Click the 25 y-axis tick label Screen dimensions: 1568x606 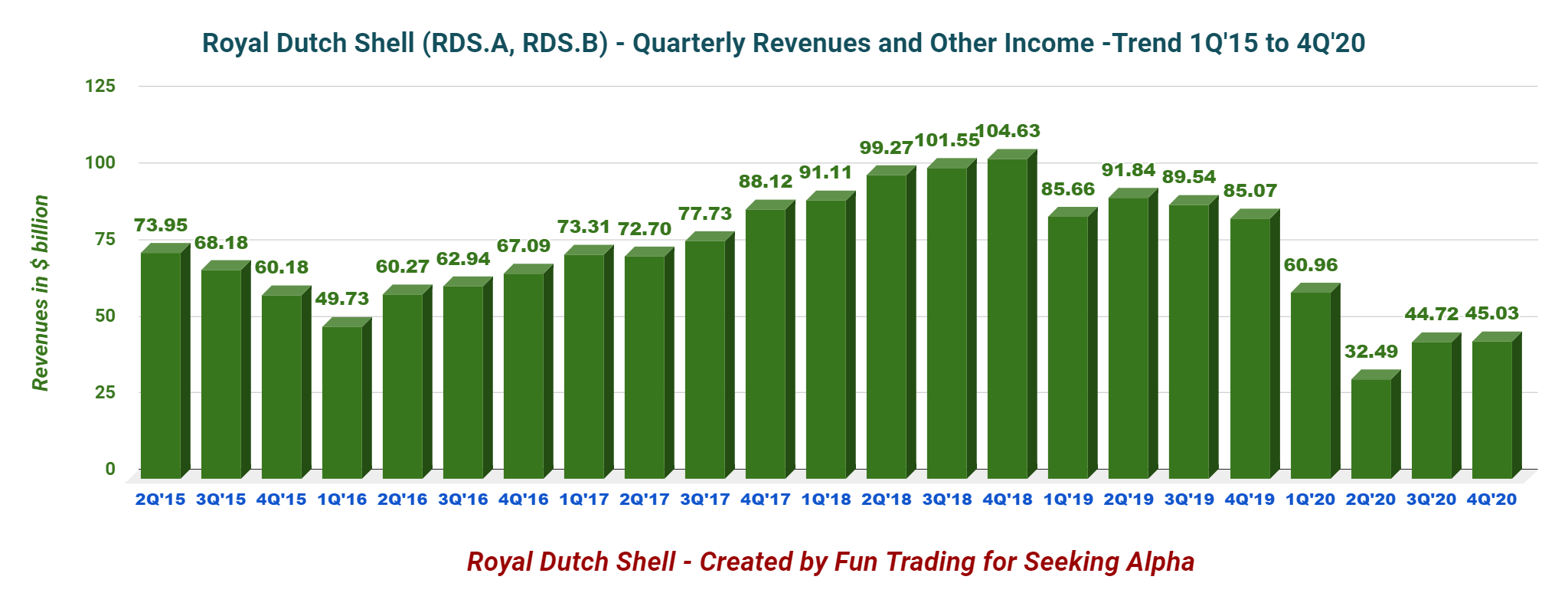click(x=105, y=392)
